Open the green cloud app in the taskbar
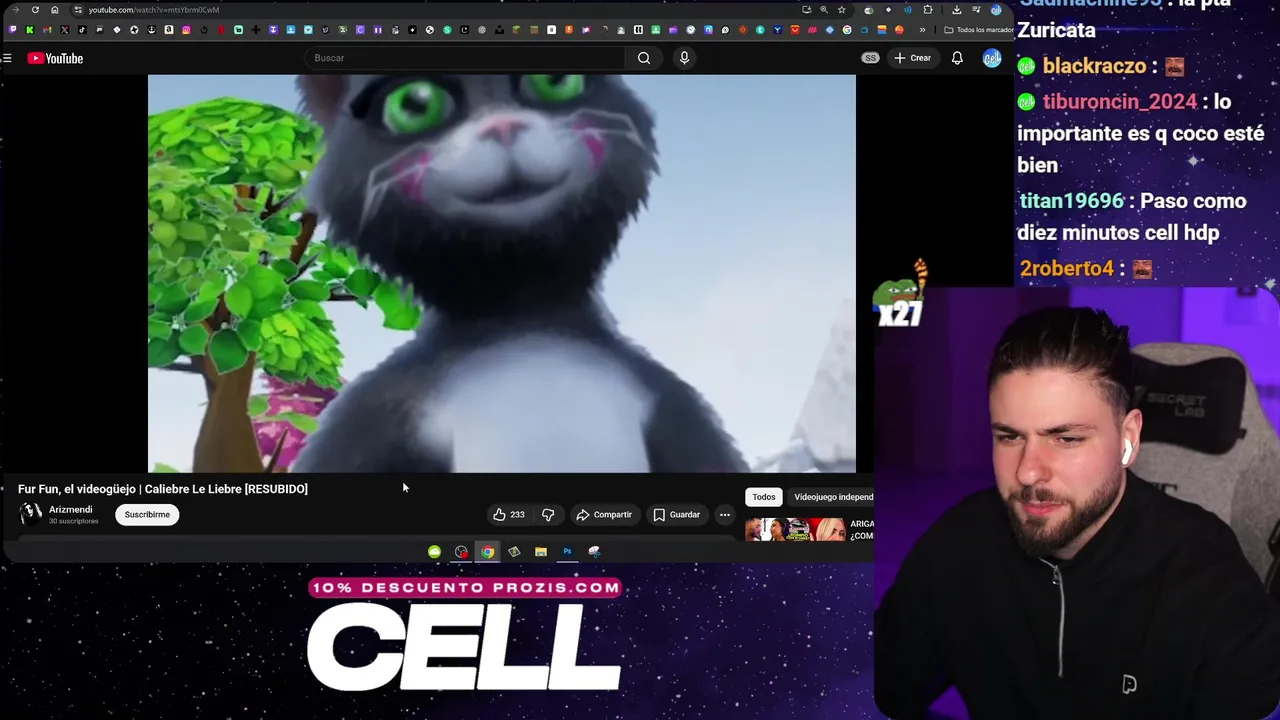Screen dimensions: 1280x720 pos(434,552)
